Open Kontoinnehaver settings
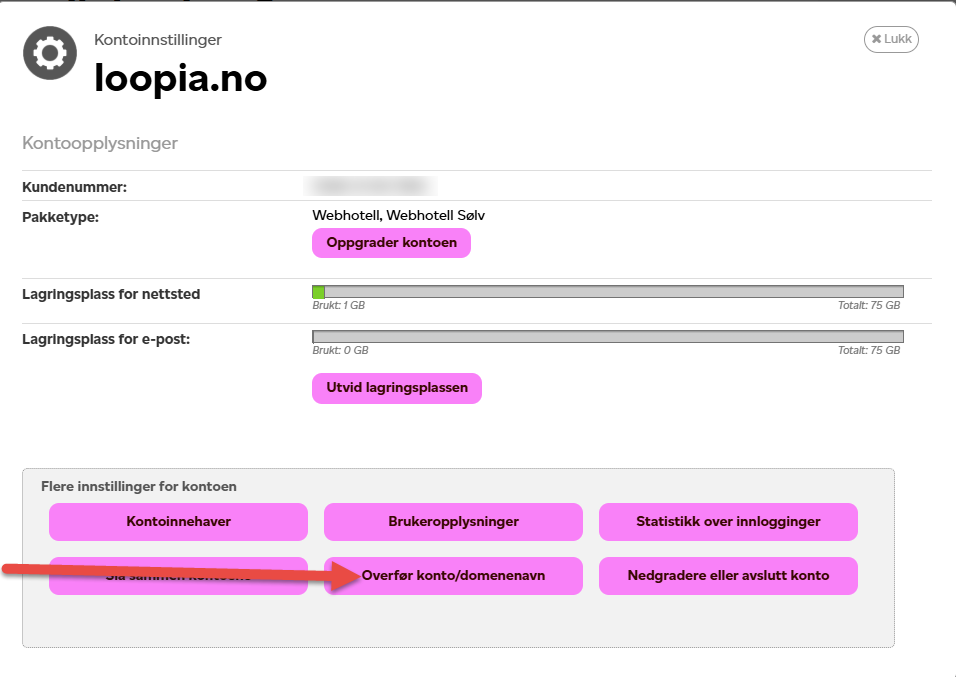Image resolution: width=956 pixels, height=677 pixels. 178,521
